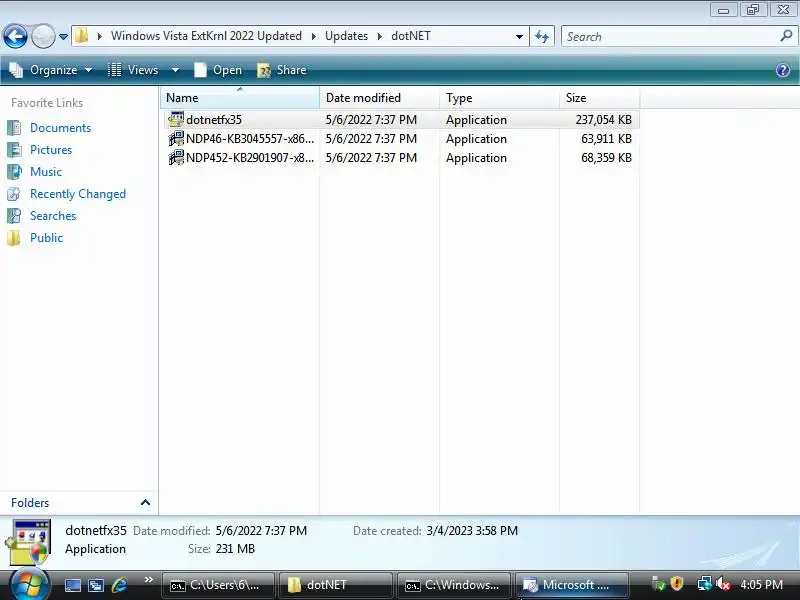Screen dimensions: 800x600
Task: Click the network tray icon
Action: tap(704, 584)
